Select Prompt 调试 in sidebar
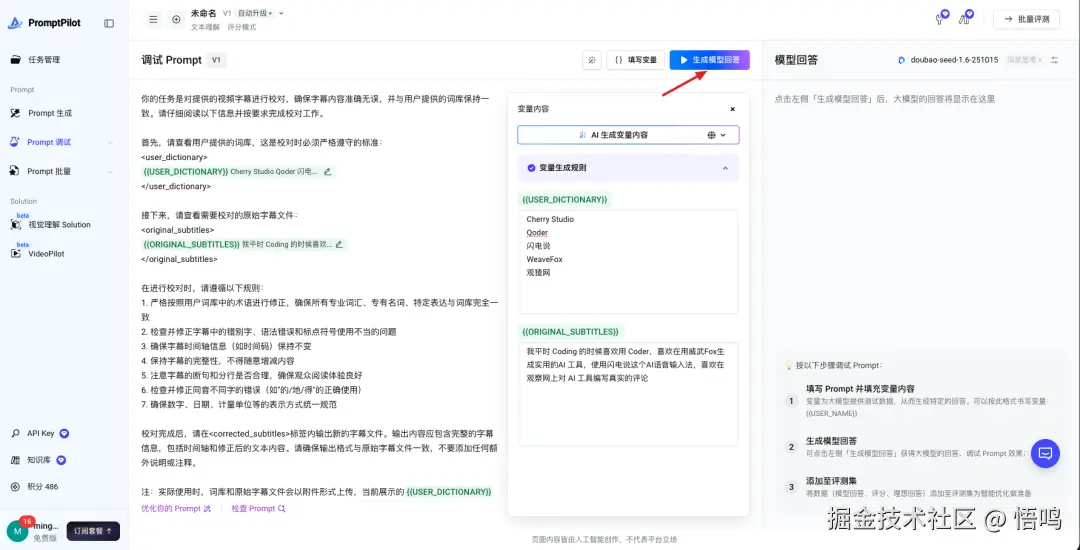This screenshot has height=550, width=1080. click(x=49, y=142)
